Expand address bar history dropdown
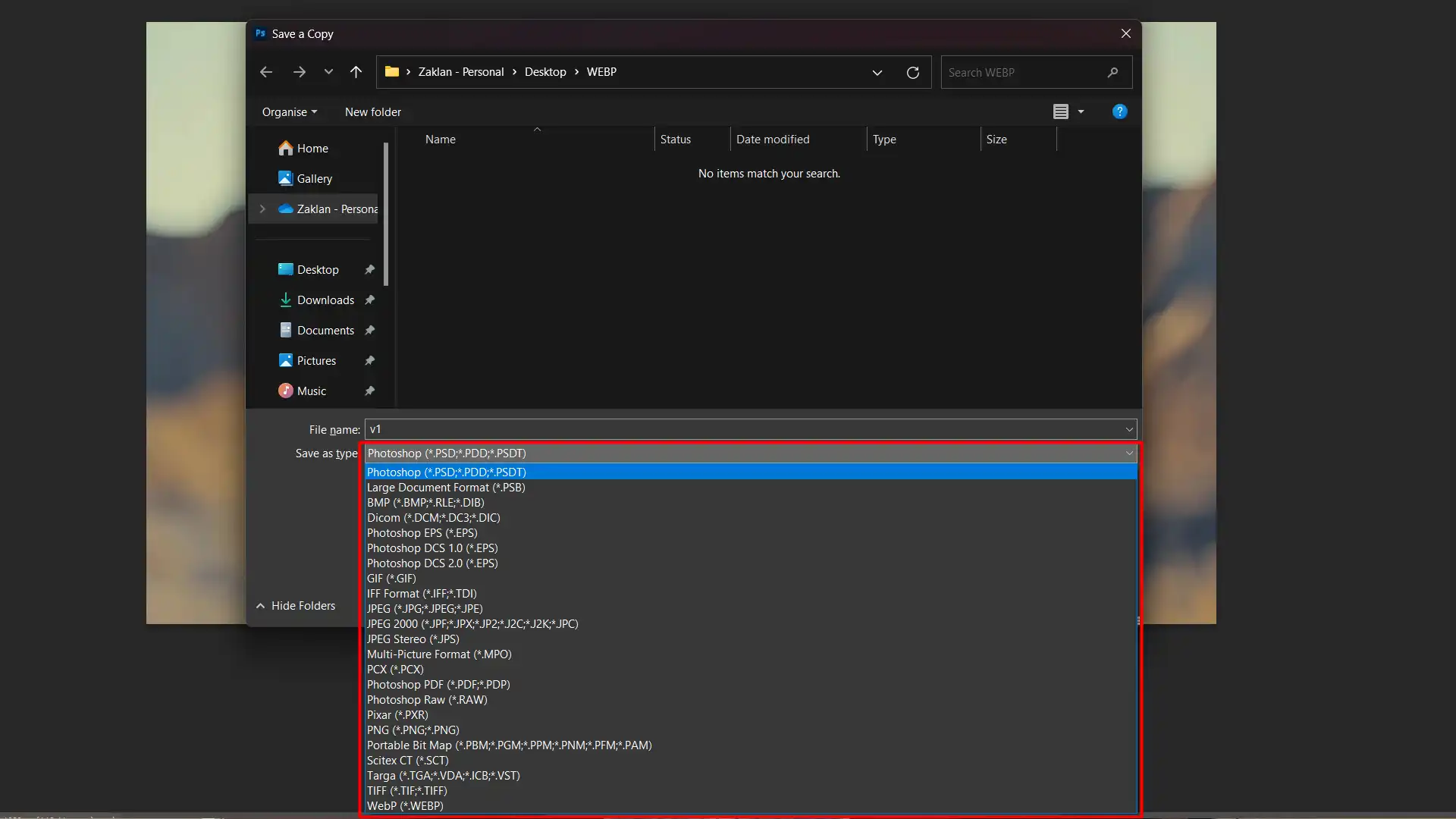Viewport: 1456px width, 819px height. click(x=877, y=73)
